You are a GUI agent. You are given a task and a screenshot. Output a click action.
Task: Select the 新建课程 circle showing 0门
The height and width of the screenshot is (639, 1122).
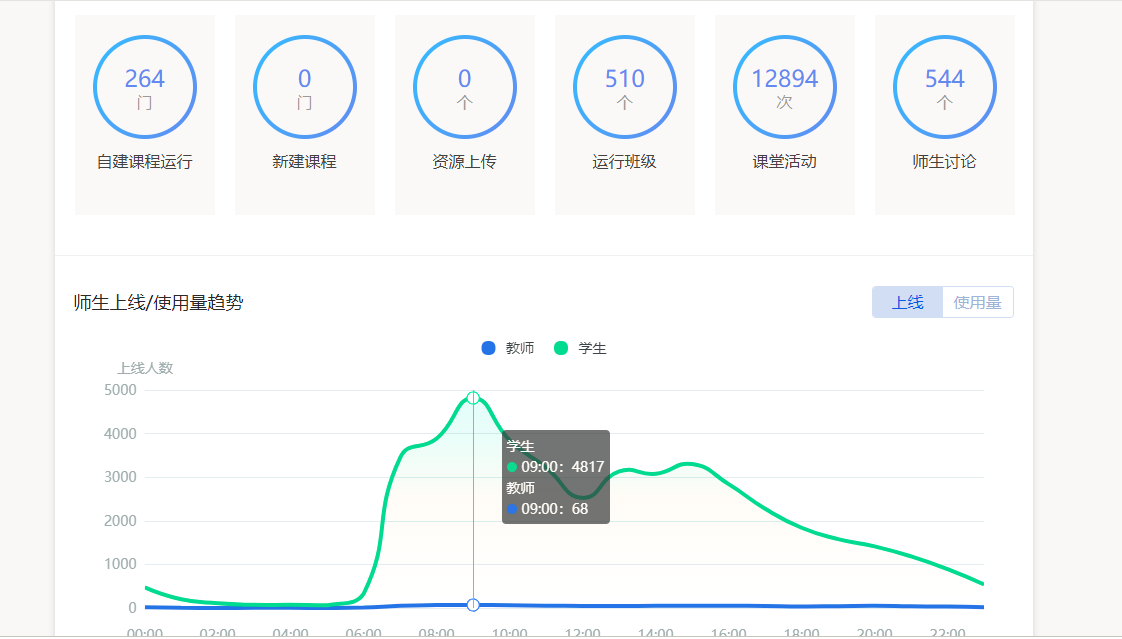(305, 86)
